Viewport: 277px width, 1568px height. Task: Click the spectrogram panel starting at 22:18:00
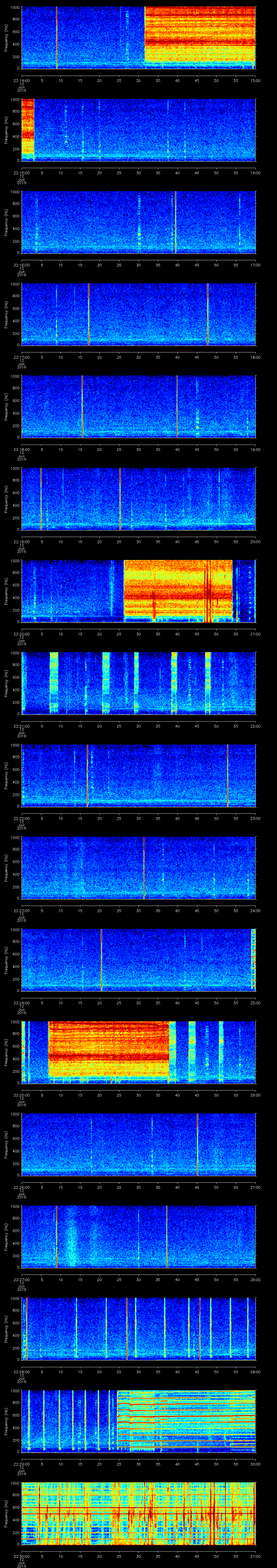pos(138,407)
